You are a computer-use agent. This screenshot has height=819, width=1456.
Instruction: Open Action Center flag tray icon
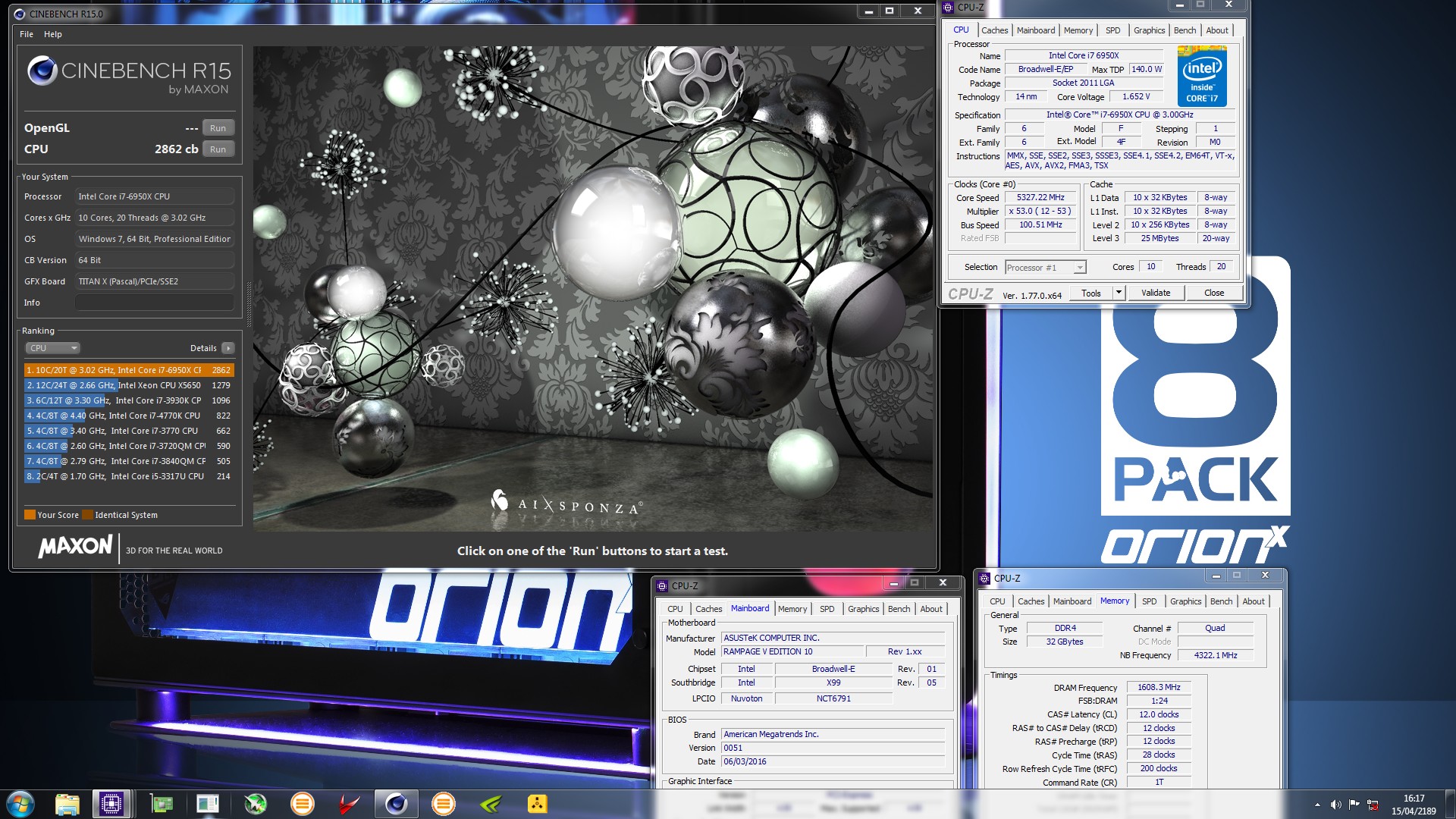click(x=1354, y=805)
